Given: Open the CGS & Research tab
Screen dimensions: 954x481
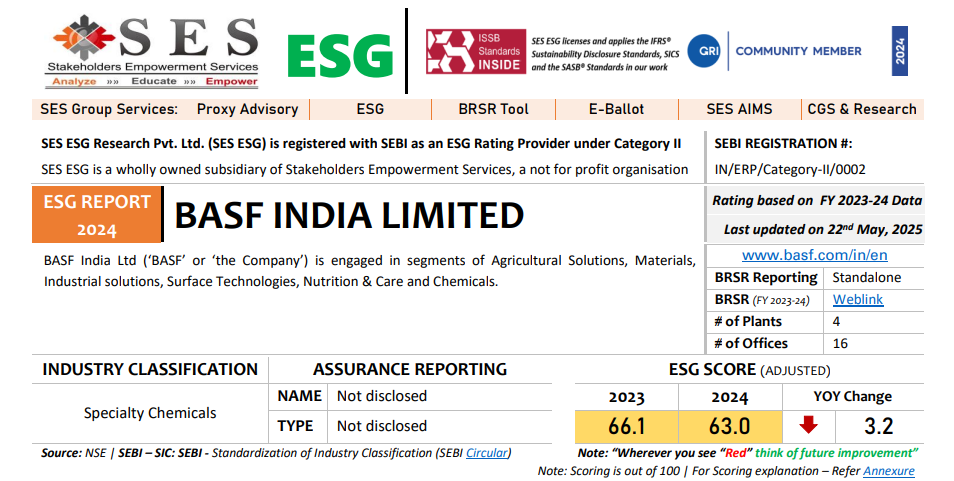Looking at the screenshot, I should pyautogui.click(x=862, y=109).
